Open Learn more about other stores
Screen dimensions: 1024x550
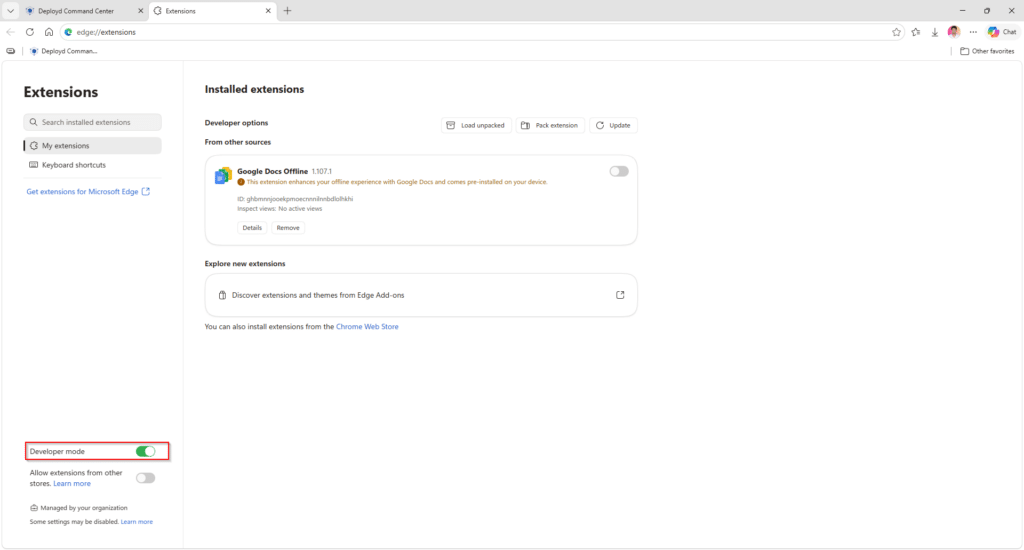[x=72, y=484]
